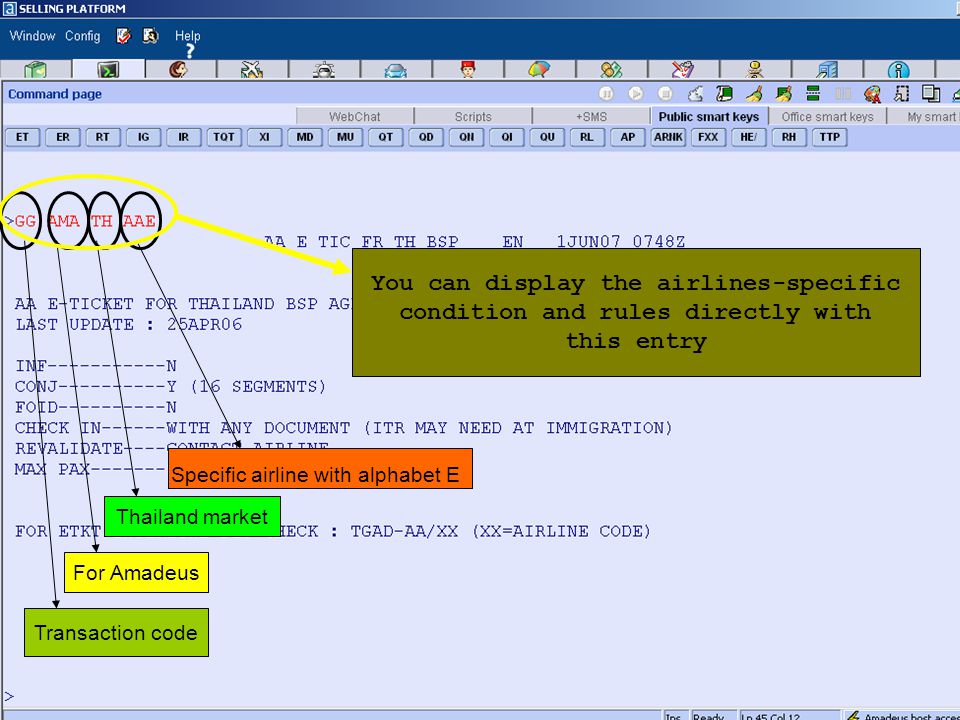Viewport: 960px width, 720px height.
Task: Click the IR smart key
Action: tap(184, 137)
